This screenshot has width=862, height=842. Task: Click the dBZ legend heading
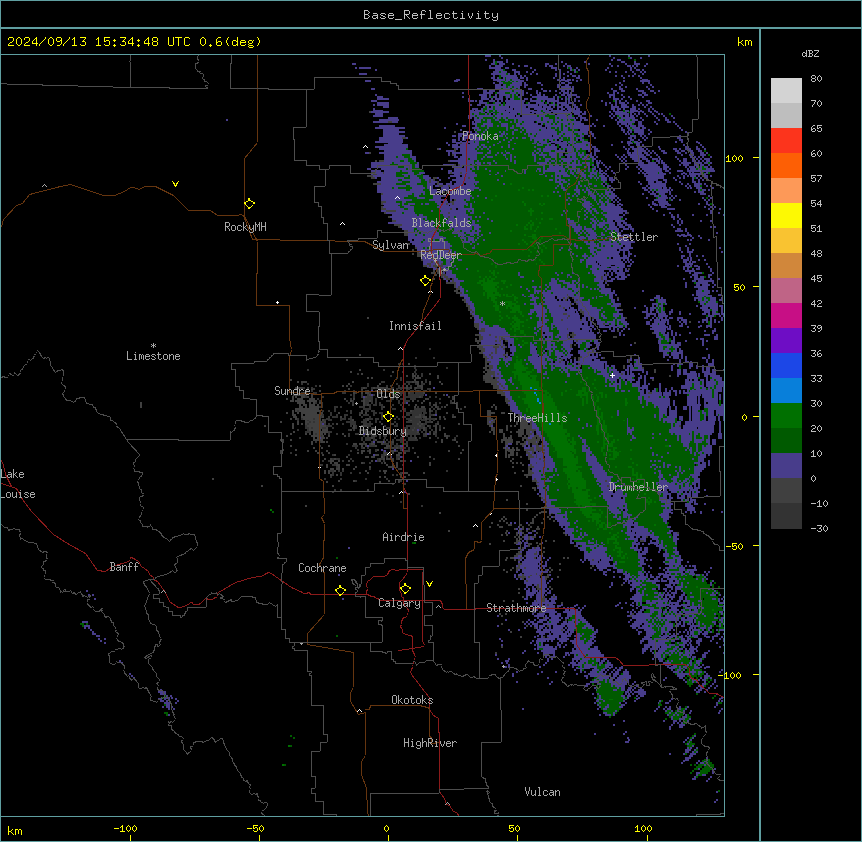coord(810,54)
